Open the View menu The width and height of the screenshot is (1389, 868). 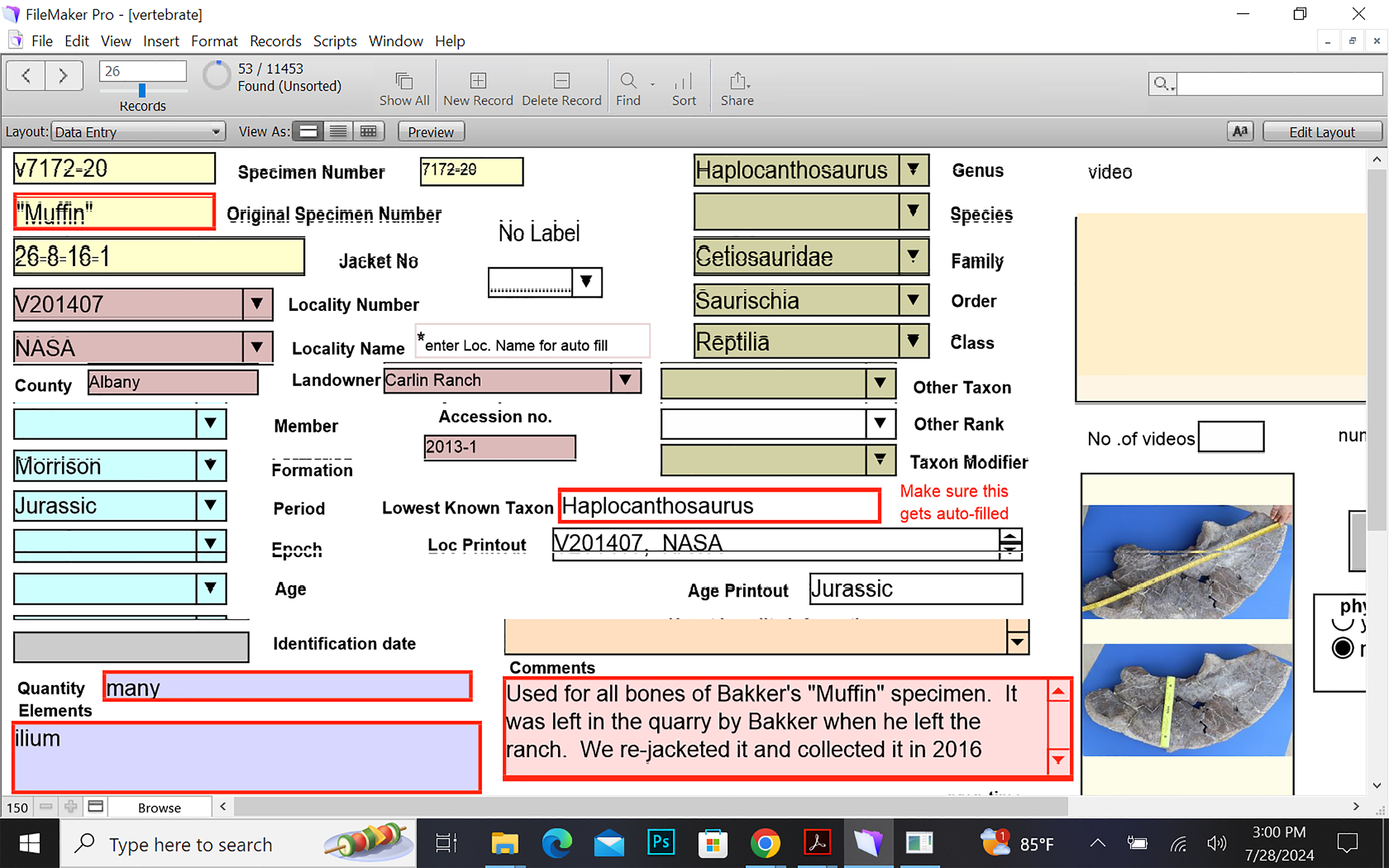point(116,41)
